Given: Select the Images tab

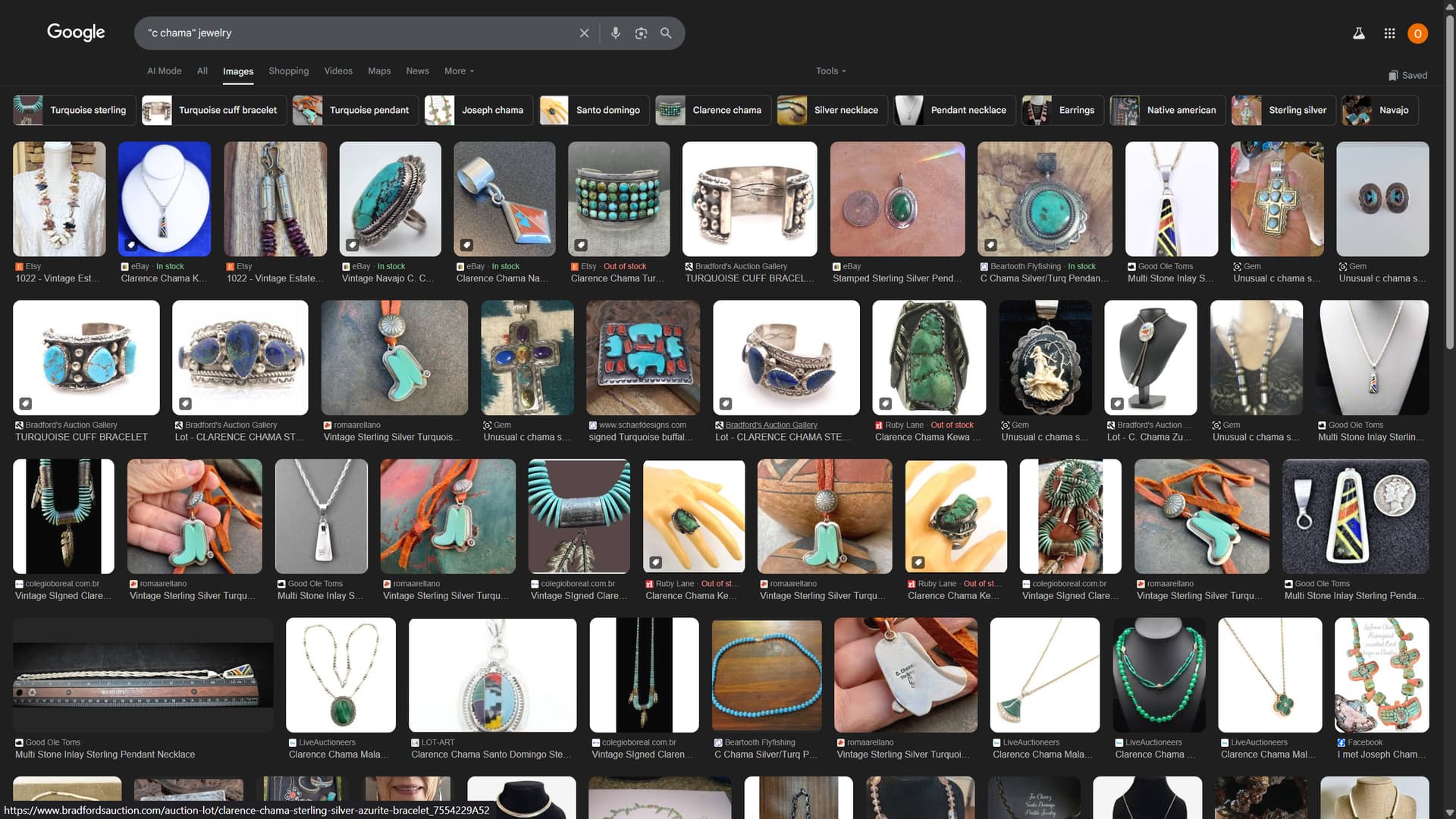Looking at the screenshot, I should click(x=238, y=71).
